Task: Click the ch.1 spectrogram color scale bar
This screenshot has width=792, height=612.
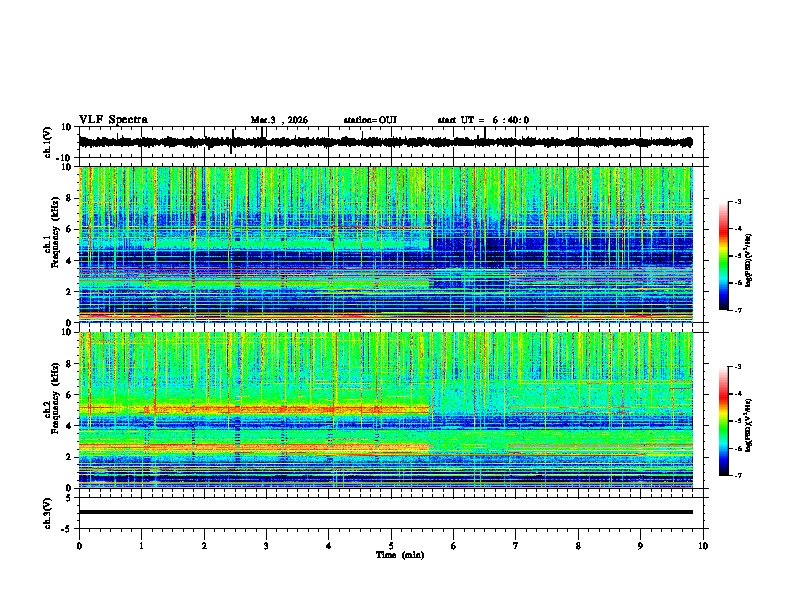Action: (x=724, y=256)
